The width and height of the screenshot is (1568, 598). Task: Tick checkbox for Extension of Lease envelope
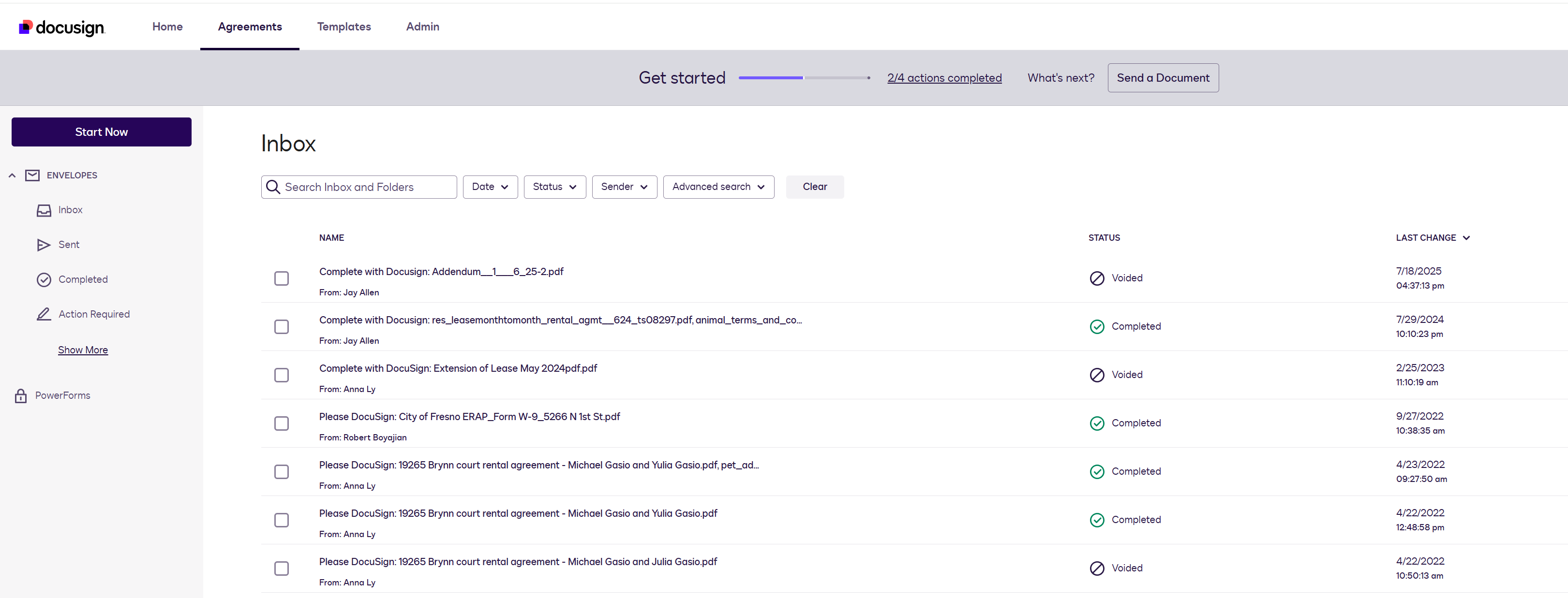click(x=281, y=375)
